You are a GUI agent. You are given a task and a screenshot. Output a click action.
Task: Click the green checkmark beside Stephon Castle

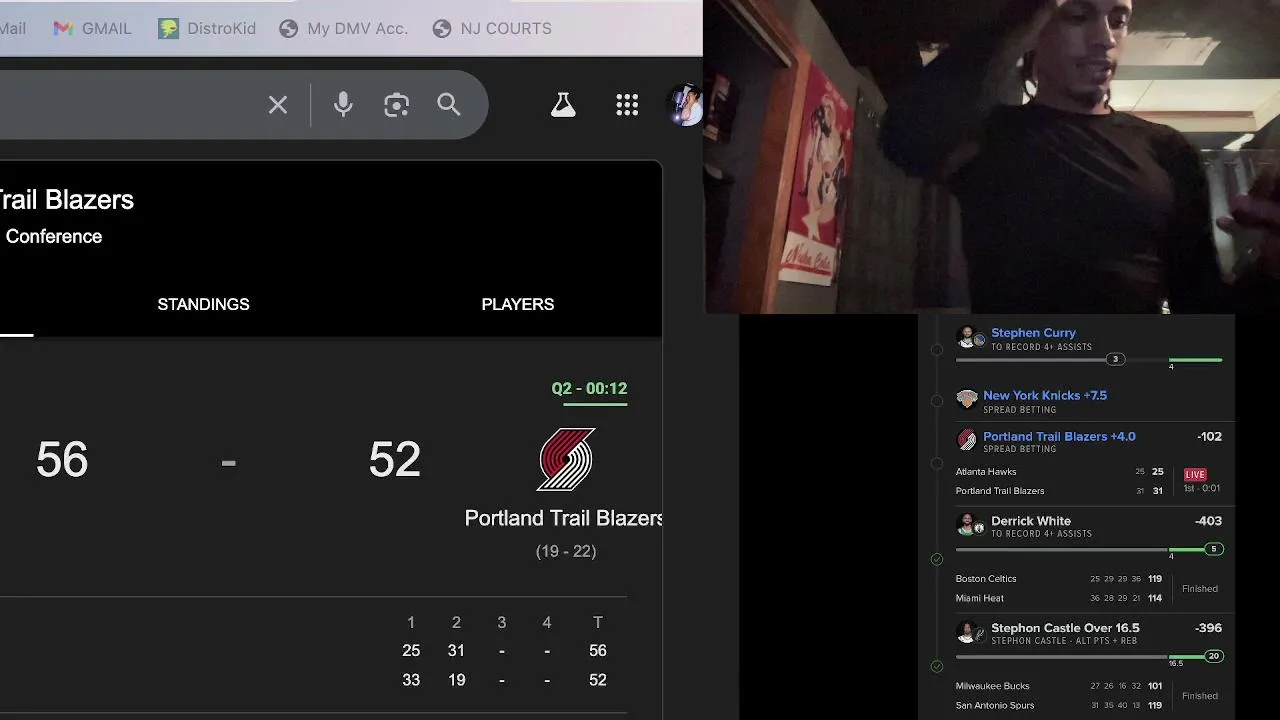937,666
